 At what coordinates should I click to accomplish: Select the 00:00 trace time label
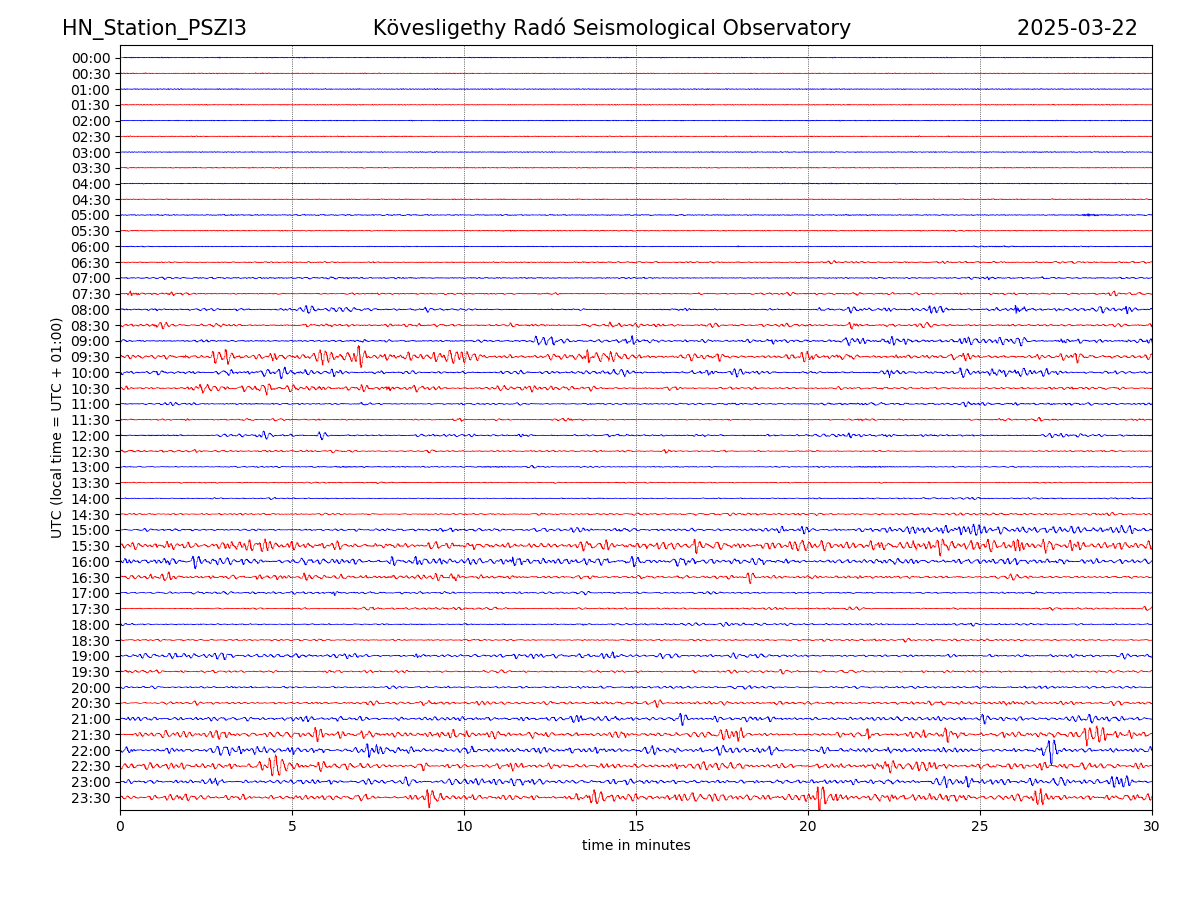(x=91, y=58)
